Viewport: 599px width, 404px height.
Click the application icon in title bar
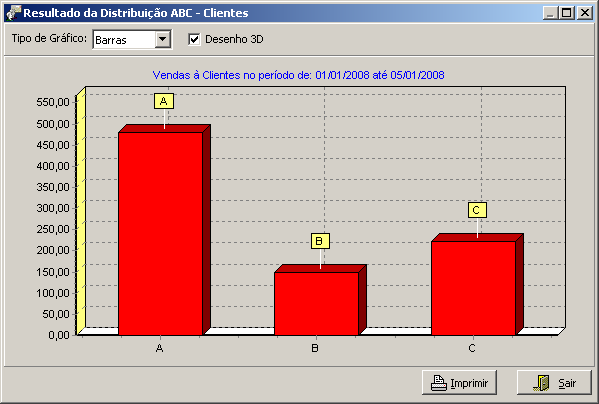[14, 13]
